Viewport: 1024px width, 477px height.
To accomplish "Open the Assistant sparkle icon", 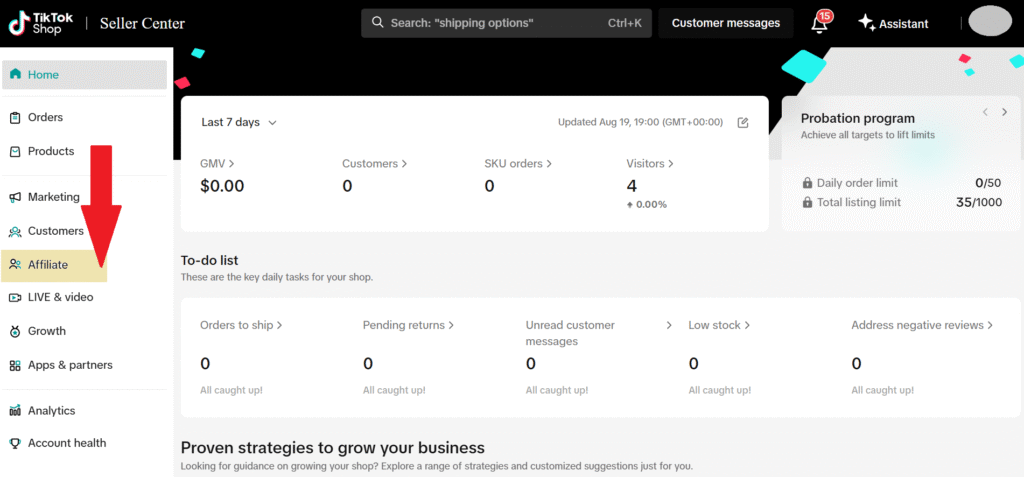I will pos(866,23).
